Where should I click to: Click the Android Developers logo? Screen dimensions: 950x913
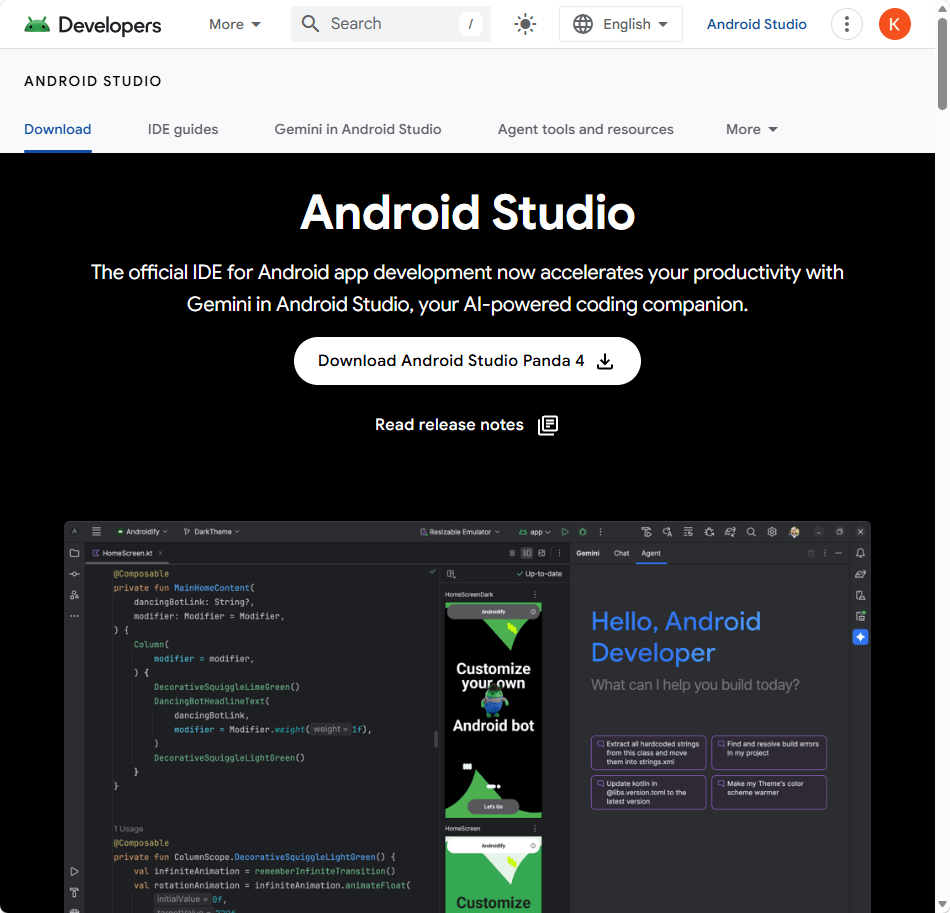click(x=93, y=25)
